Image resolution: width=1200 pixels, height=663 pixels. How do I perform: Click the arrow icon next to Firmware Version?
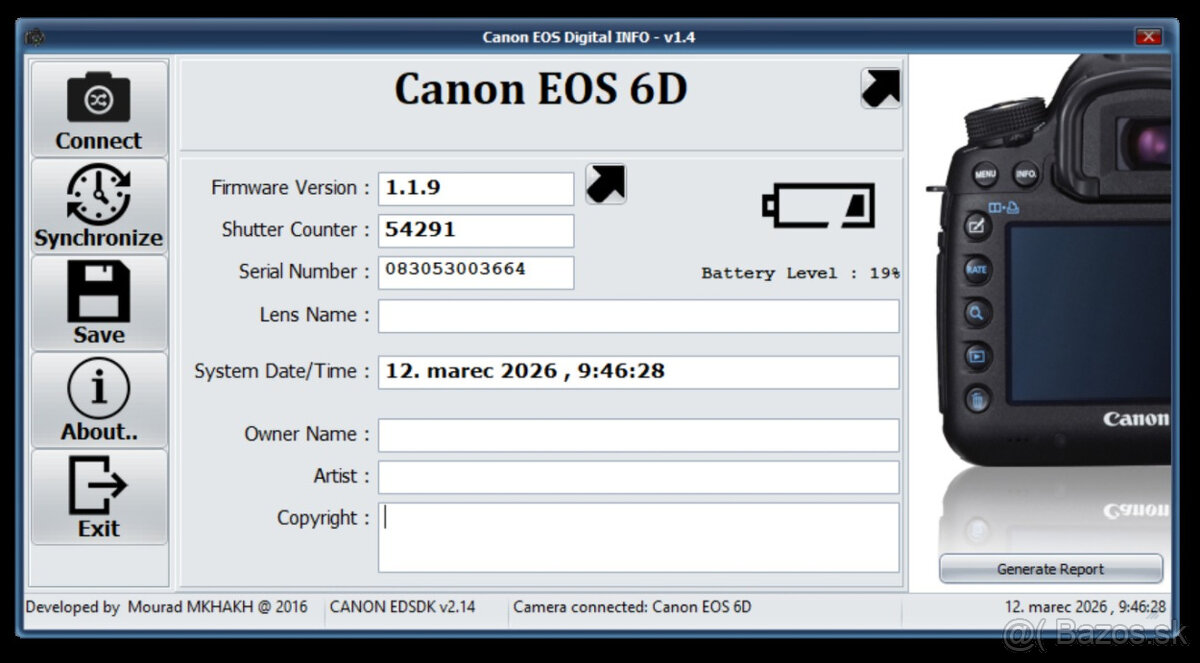[606, 185]
